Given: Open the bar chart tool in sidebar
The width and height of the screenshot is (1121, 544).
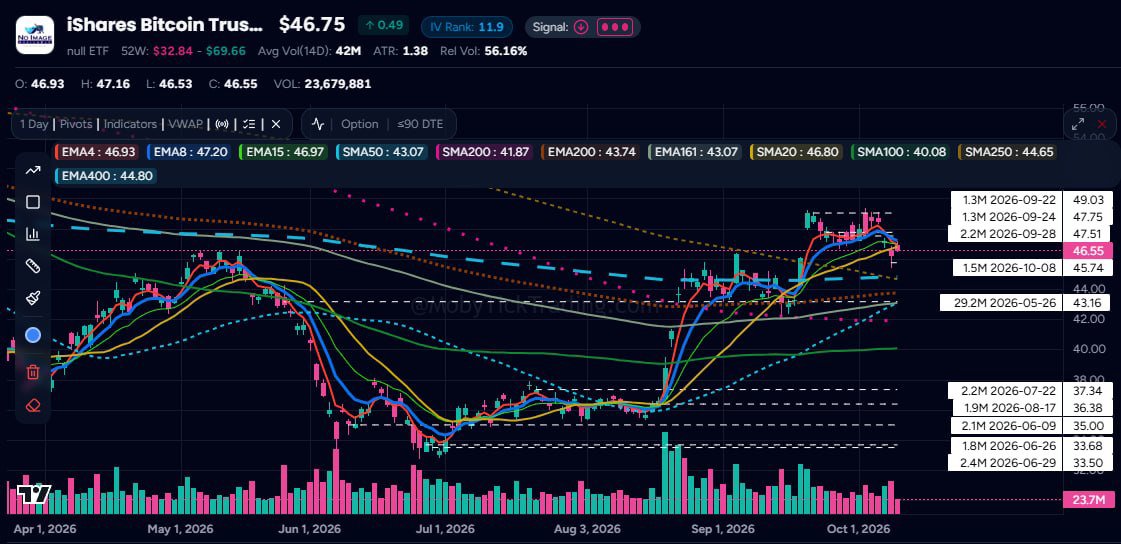Looking at the screenshot, I should [x=32, y=234].
